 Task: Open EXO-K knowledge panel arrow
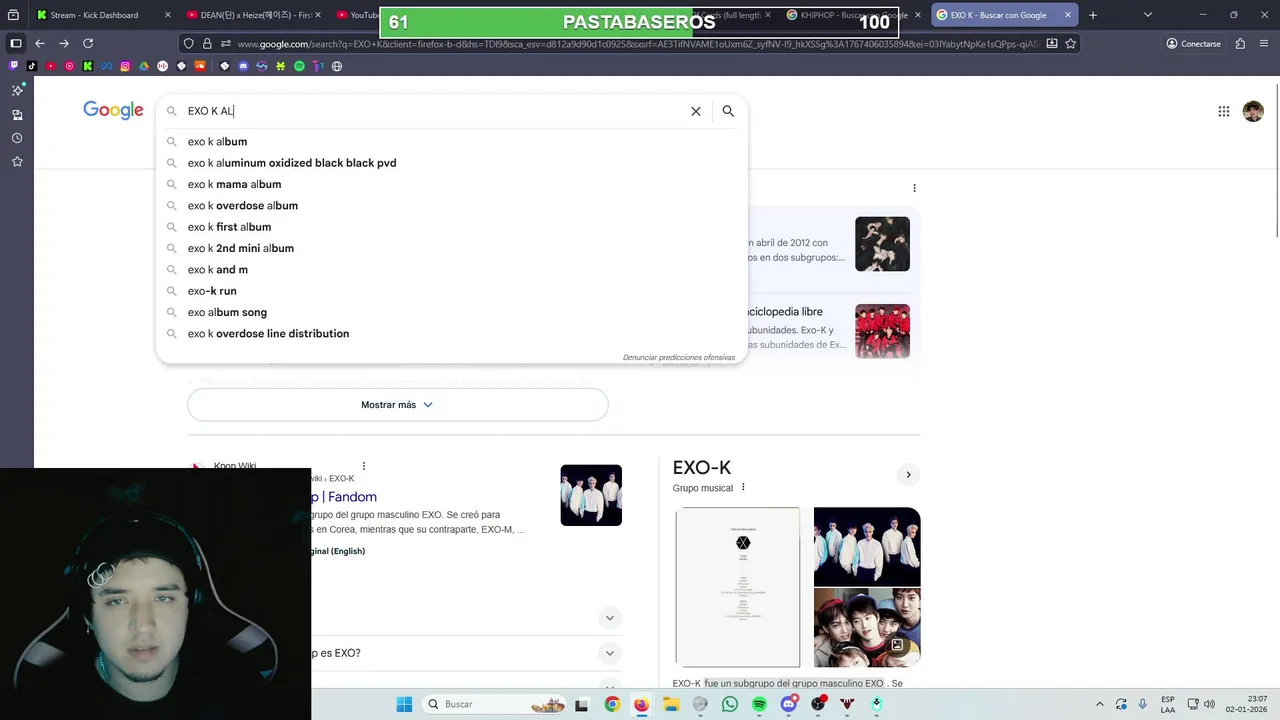click(908, 475)
